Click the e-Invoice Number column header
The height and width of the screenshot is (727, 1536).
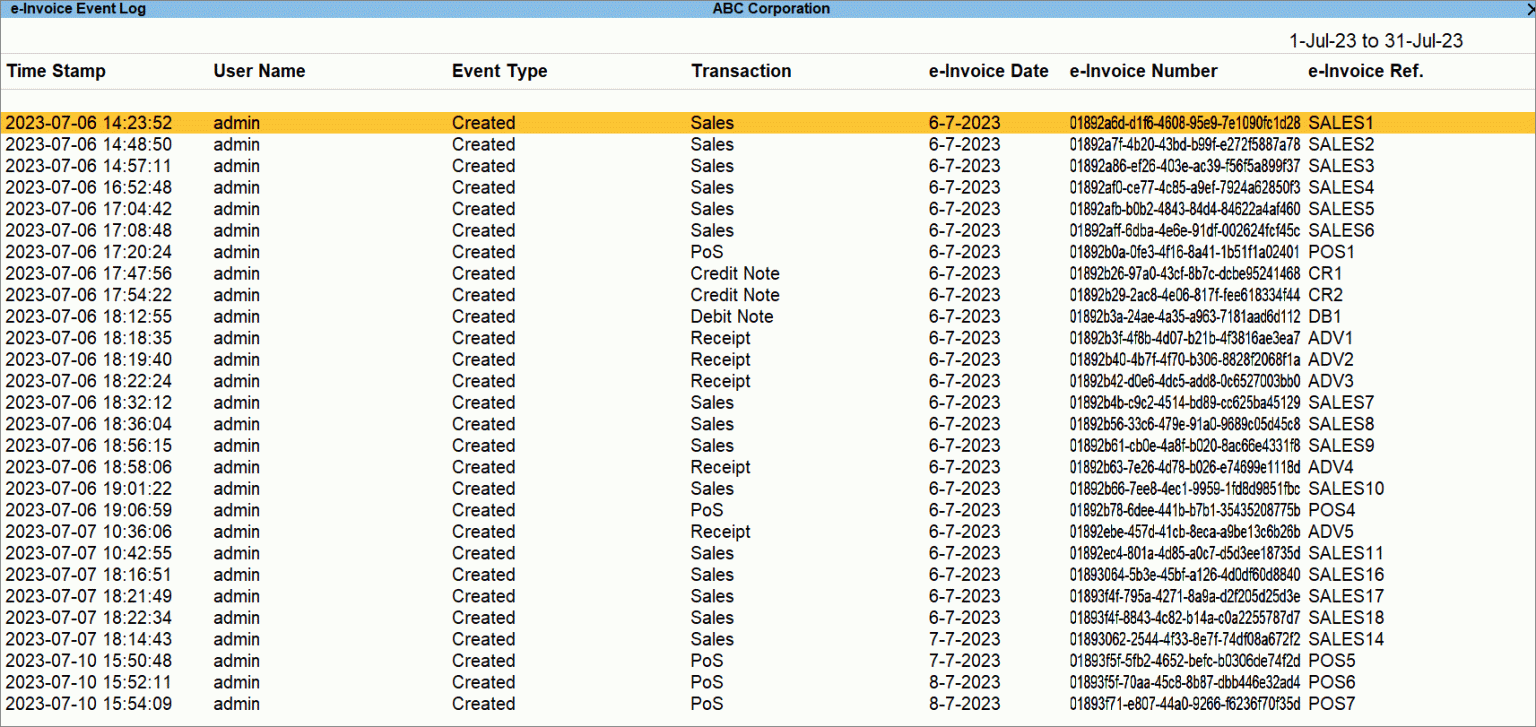coord(1143,71)
